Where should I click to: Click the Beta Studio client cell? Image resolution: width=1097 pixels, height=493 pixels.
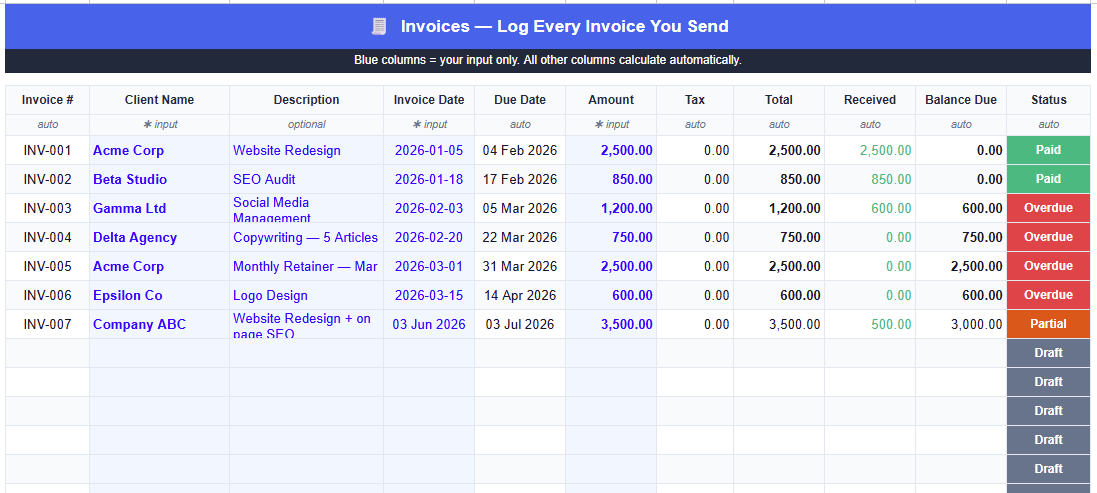(x=160, y=180)
